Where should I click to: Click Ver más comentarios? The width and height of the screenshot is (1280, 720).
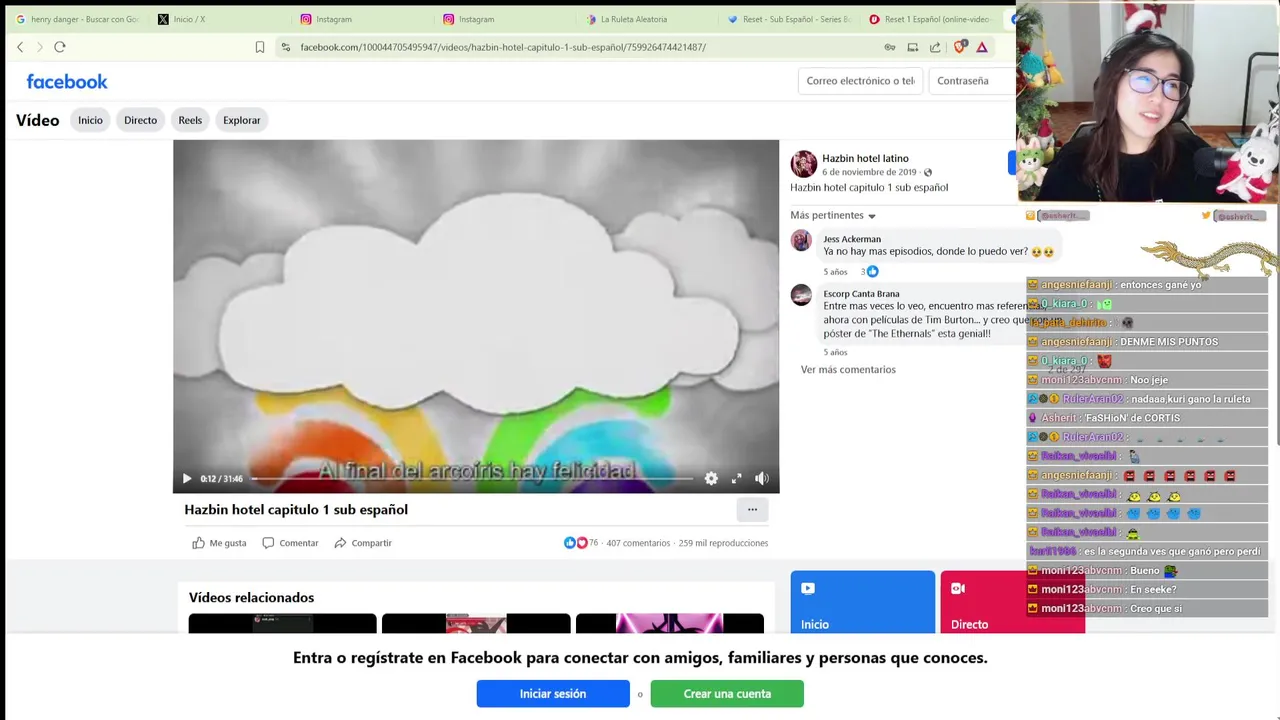[x=848, y=370]
